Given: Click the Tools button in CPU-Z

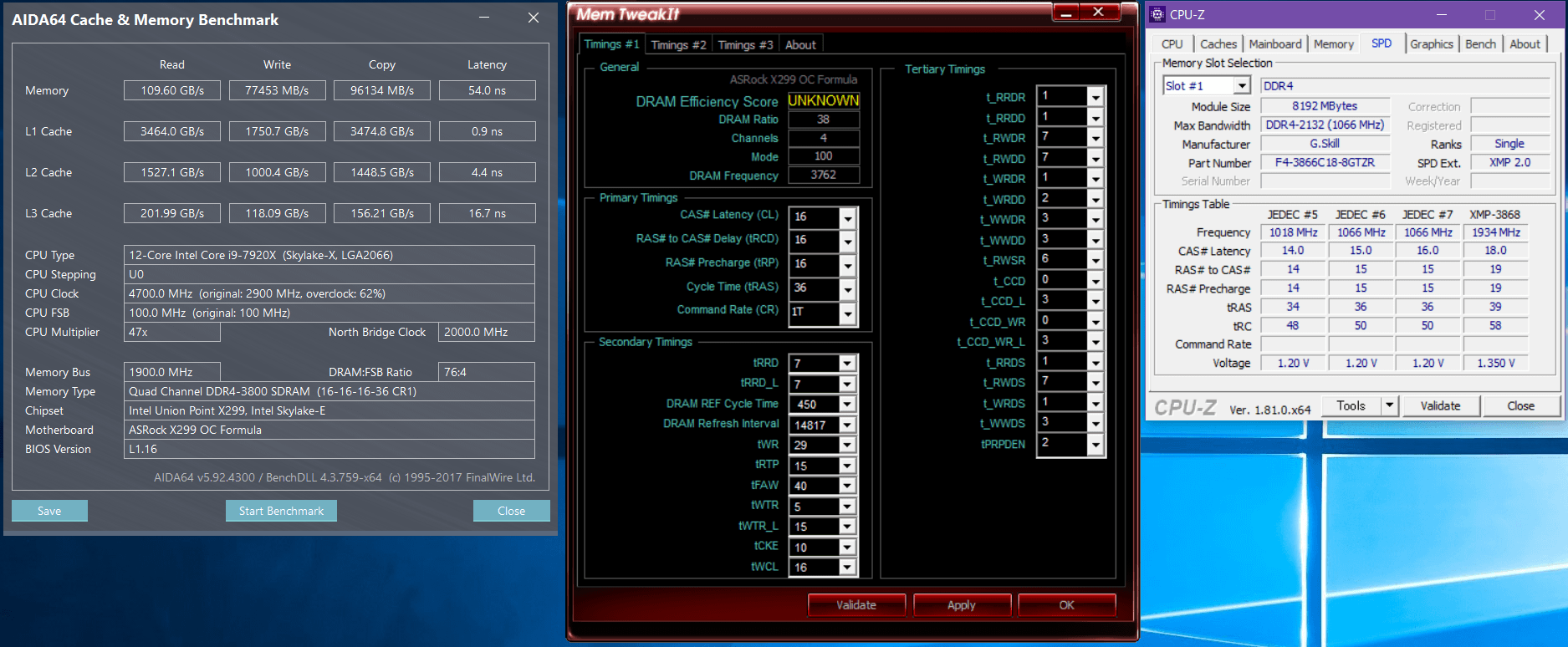Looking at the screenshot, I should [x=1351, y=405].
